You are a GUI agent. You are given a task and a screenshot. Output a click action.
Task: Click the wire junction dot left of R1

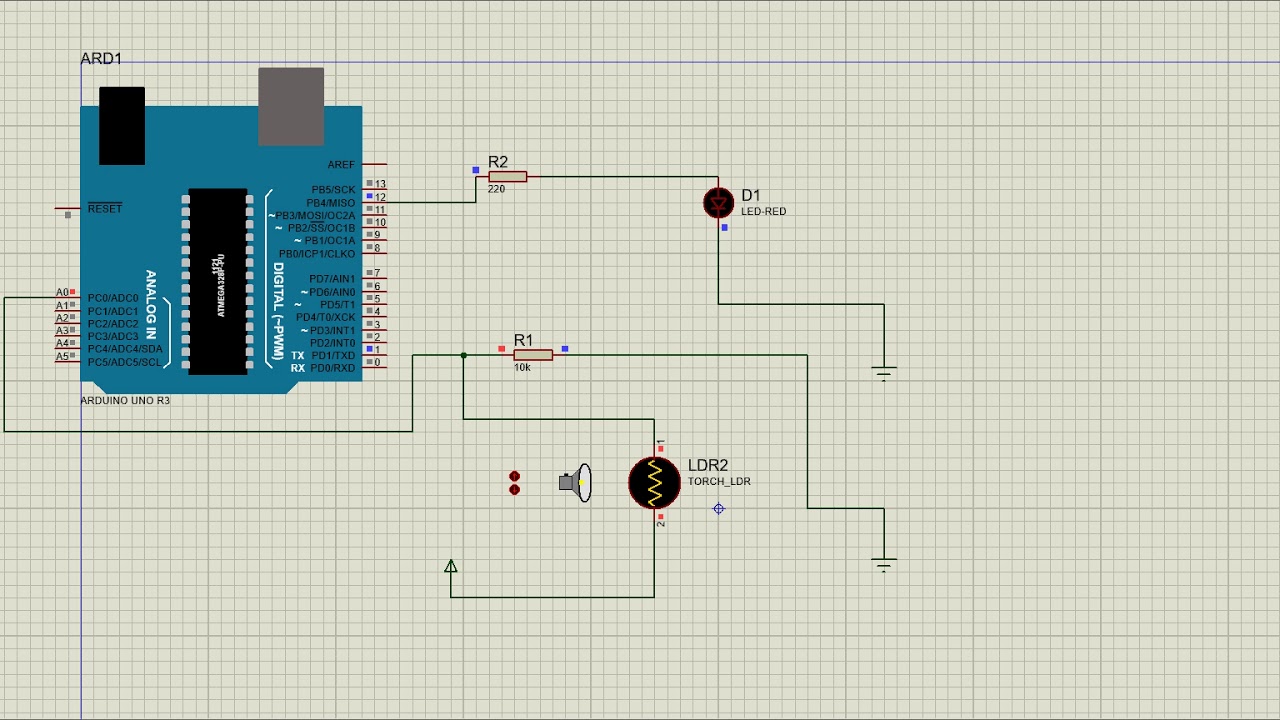[463, 355]
